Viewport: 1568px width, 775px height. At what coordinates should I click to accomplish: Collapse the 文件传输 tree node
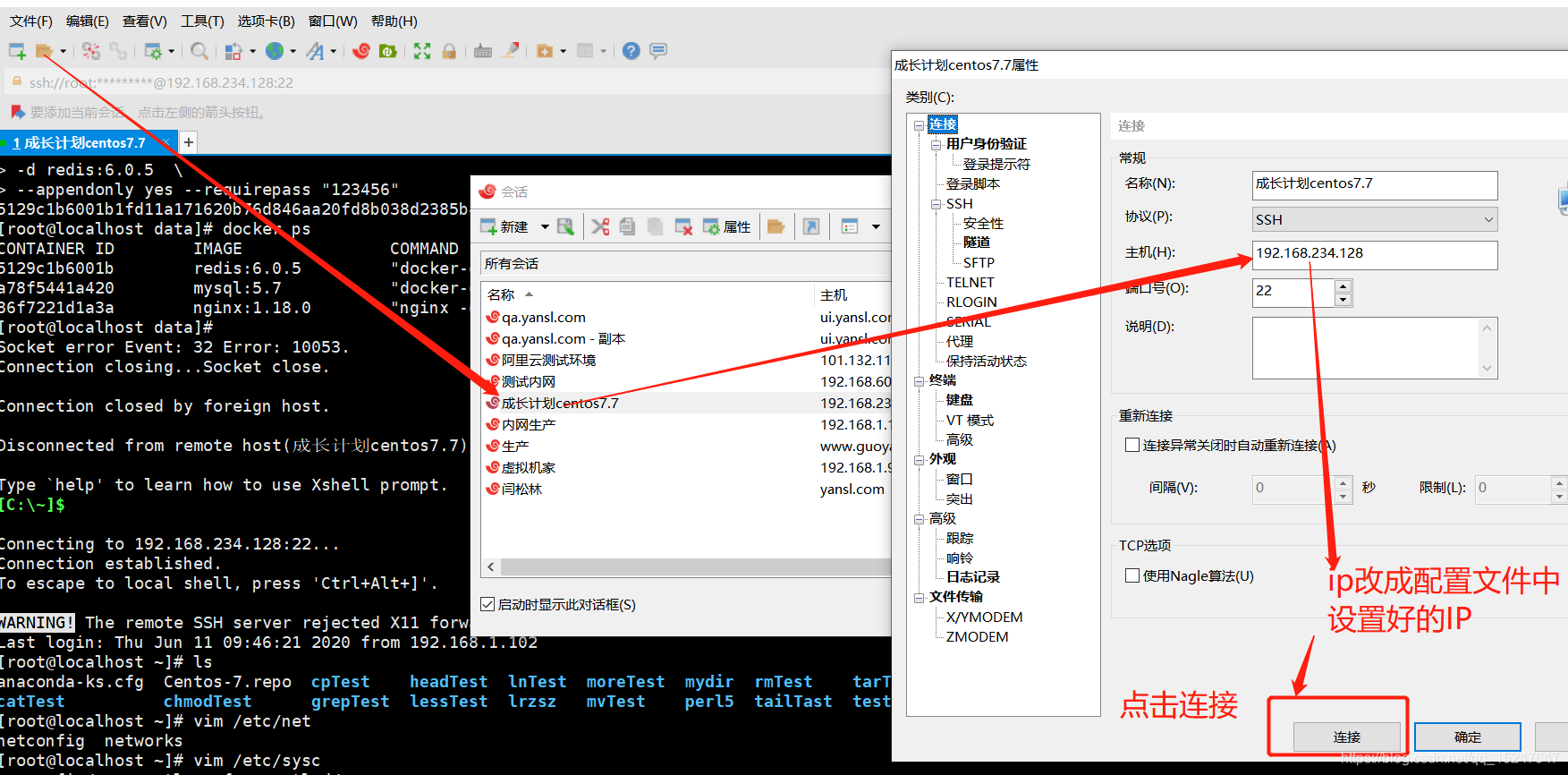pos(919,597)
